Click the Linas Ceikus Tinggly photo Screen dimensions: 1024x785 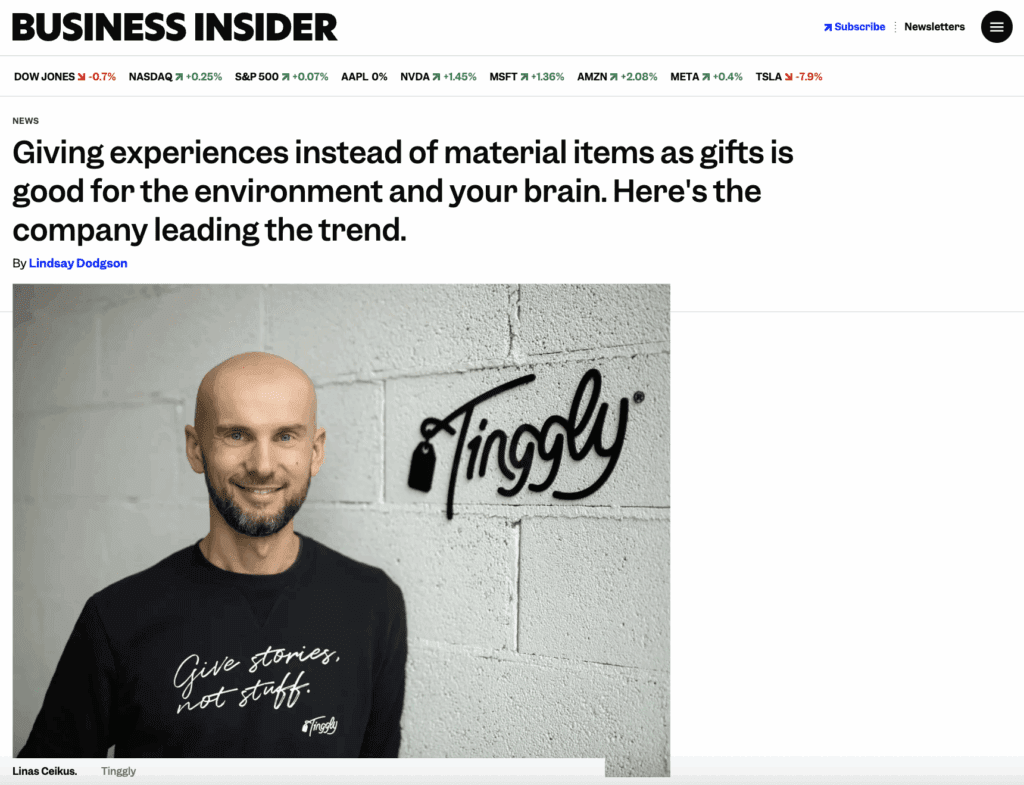pyautogui.click(x=341, y=521)
